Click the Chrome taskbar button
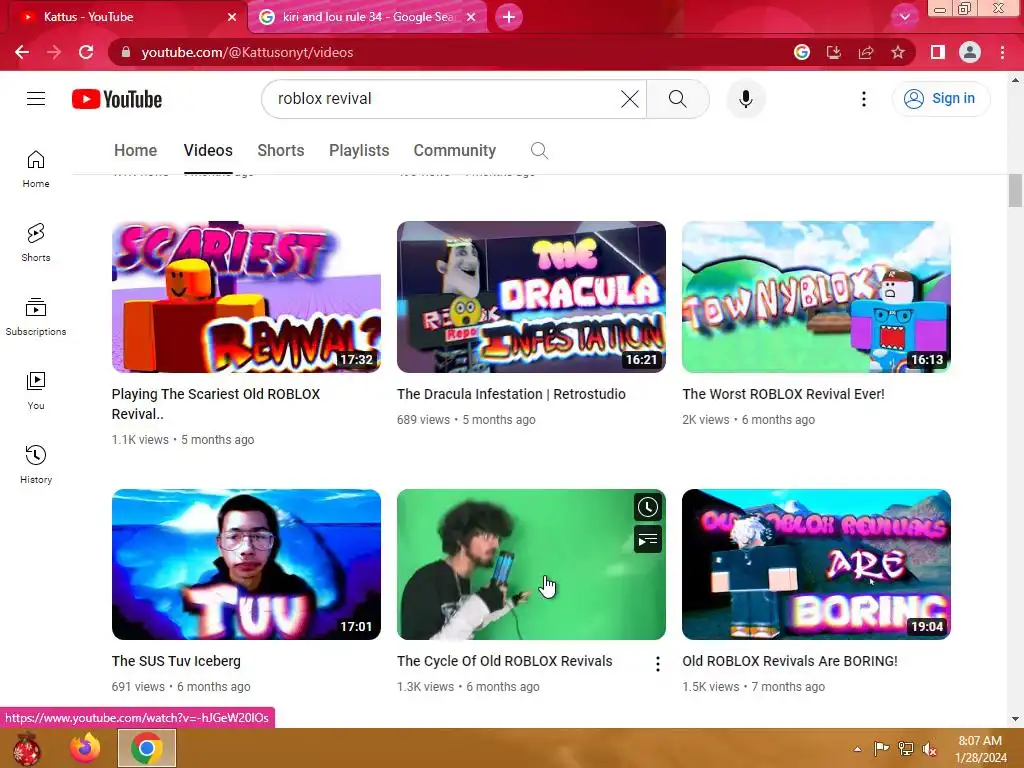The height and width of the screenshot is (768, 1024). click(x=147, y=748)
